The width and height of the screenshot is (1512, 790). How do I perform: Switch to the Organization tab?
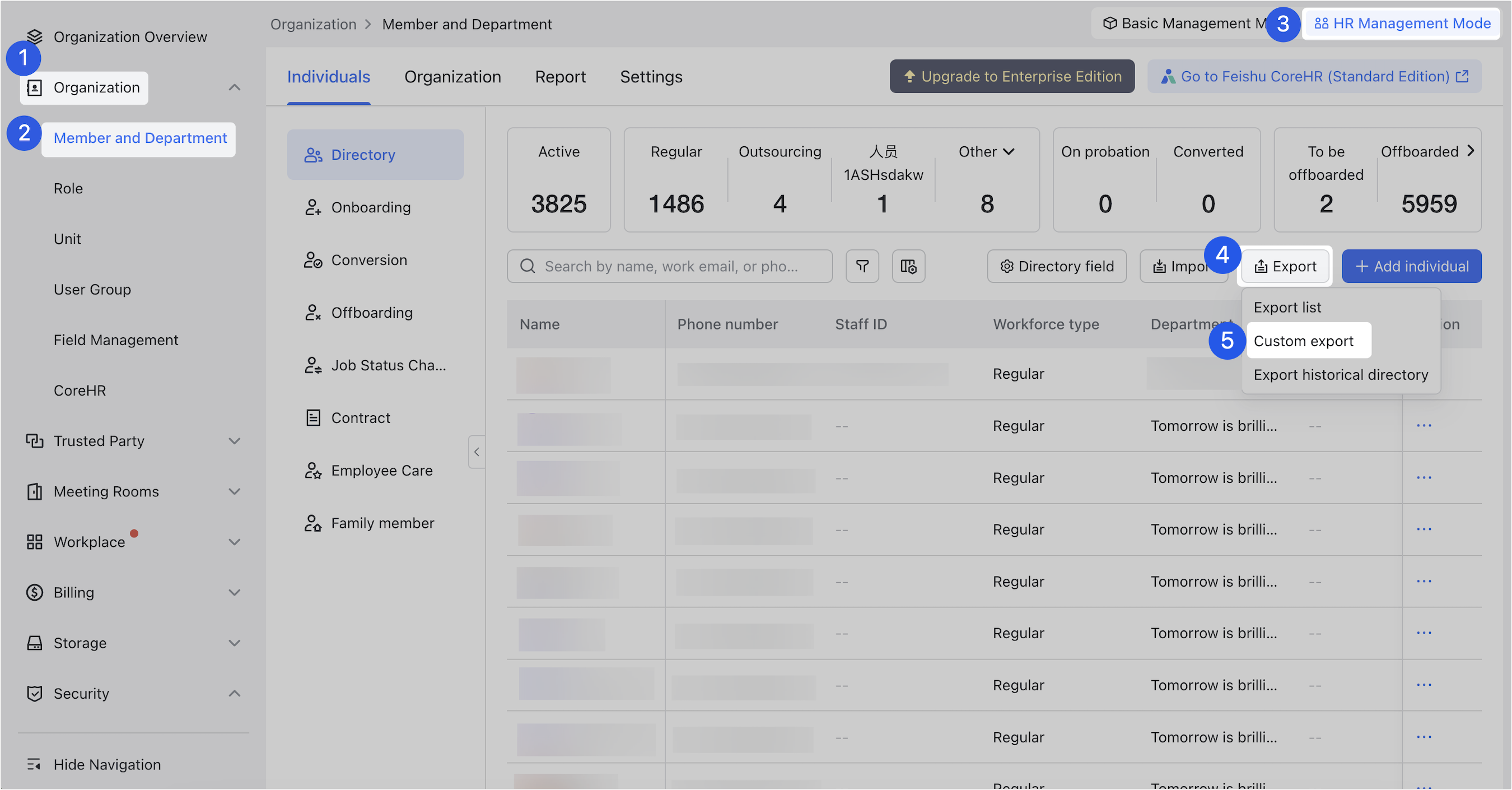coord(452,76)
